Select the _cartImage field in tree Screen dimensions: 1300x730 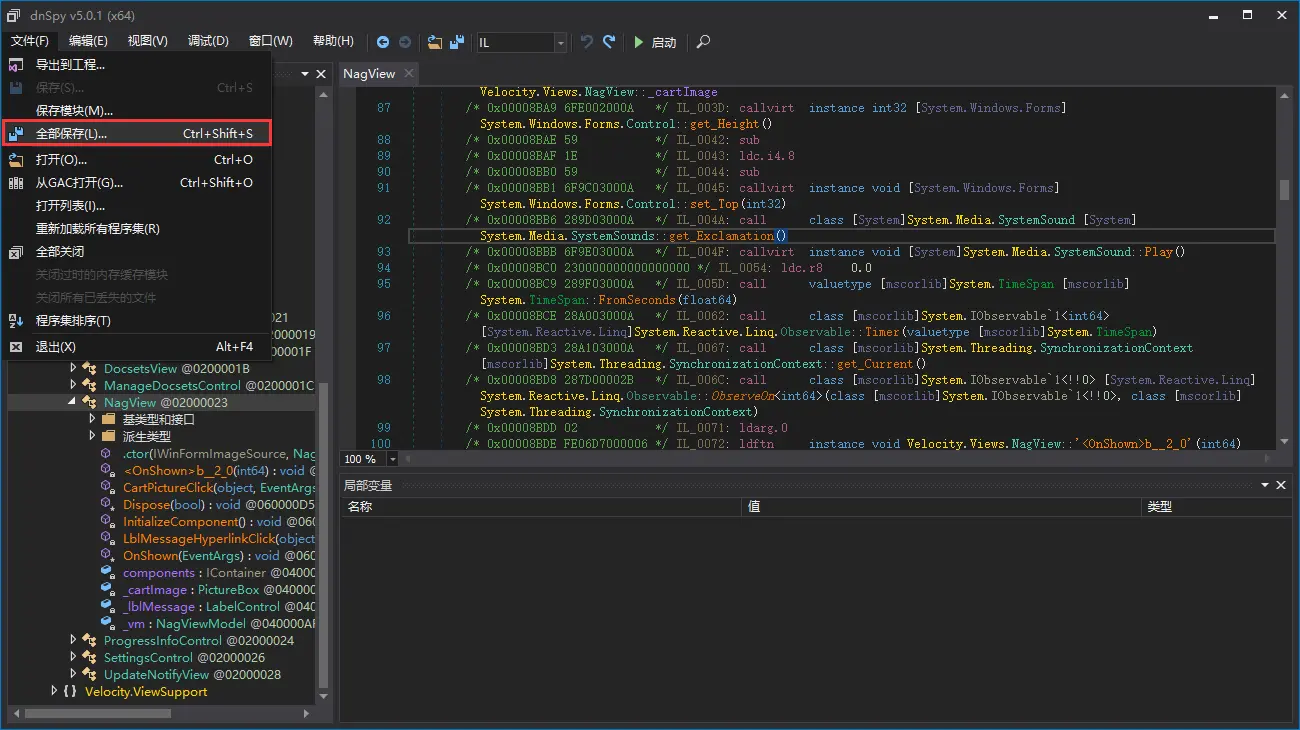tap(154, 590)
